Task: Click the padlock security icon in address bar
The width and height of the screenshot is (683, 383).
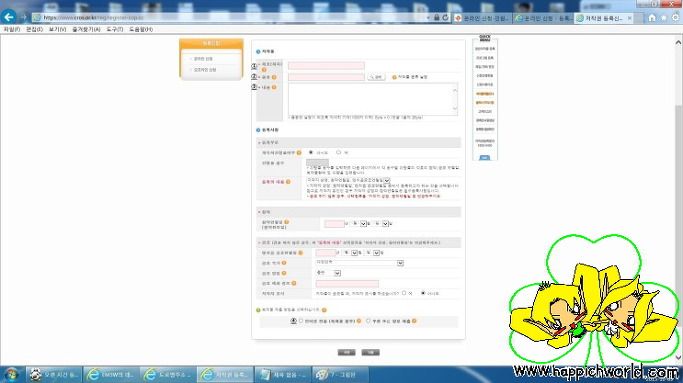Action: 436,17
